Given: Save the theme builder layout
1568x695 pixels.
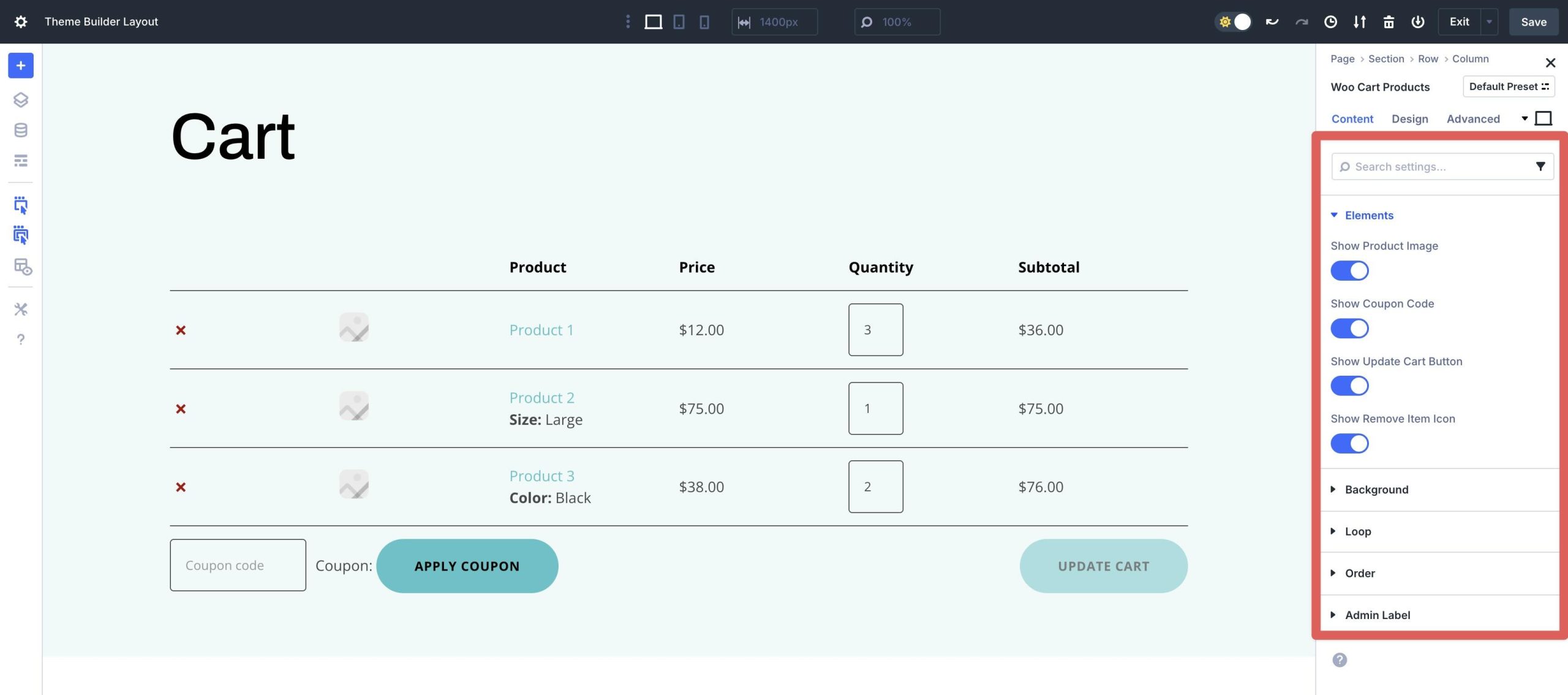Looking at the screenshot, I should tap(1533, 21).
